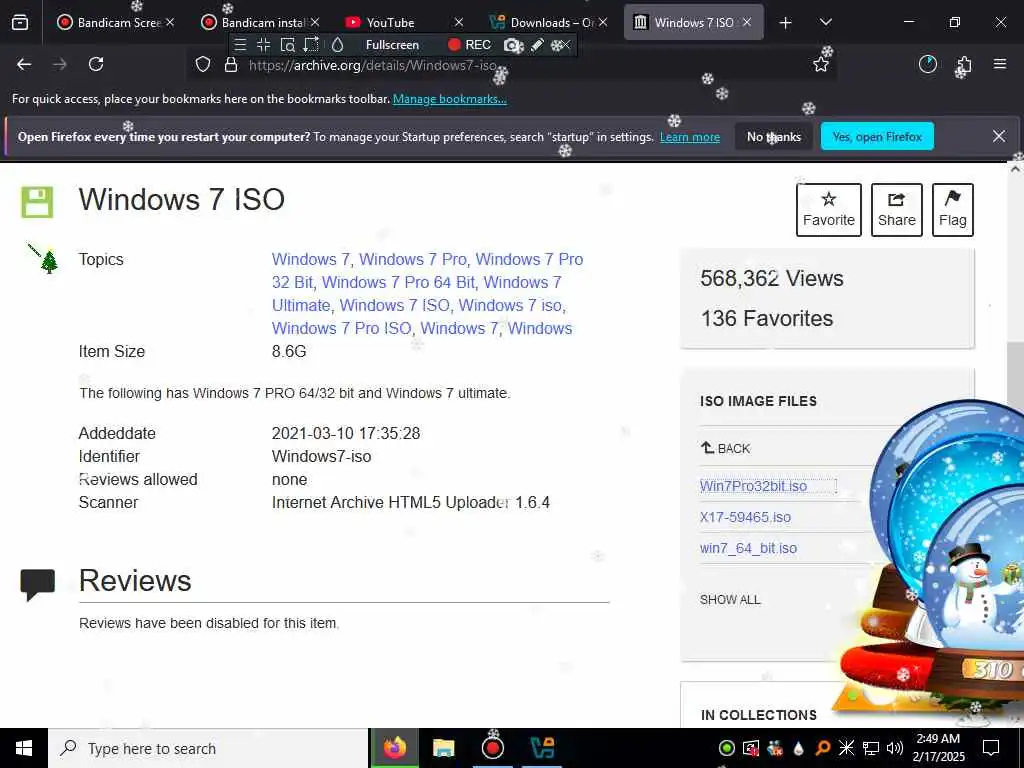
Task: Download X17-59465.iso file
Action: (x=745, y=517)
